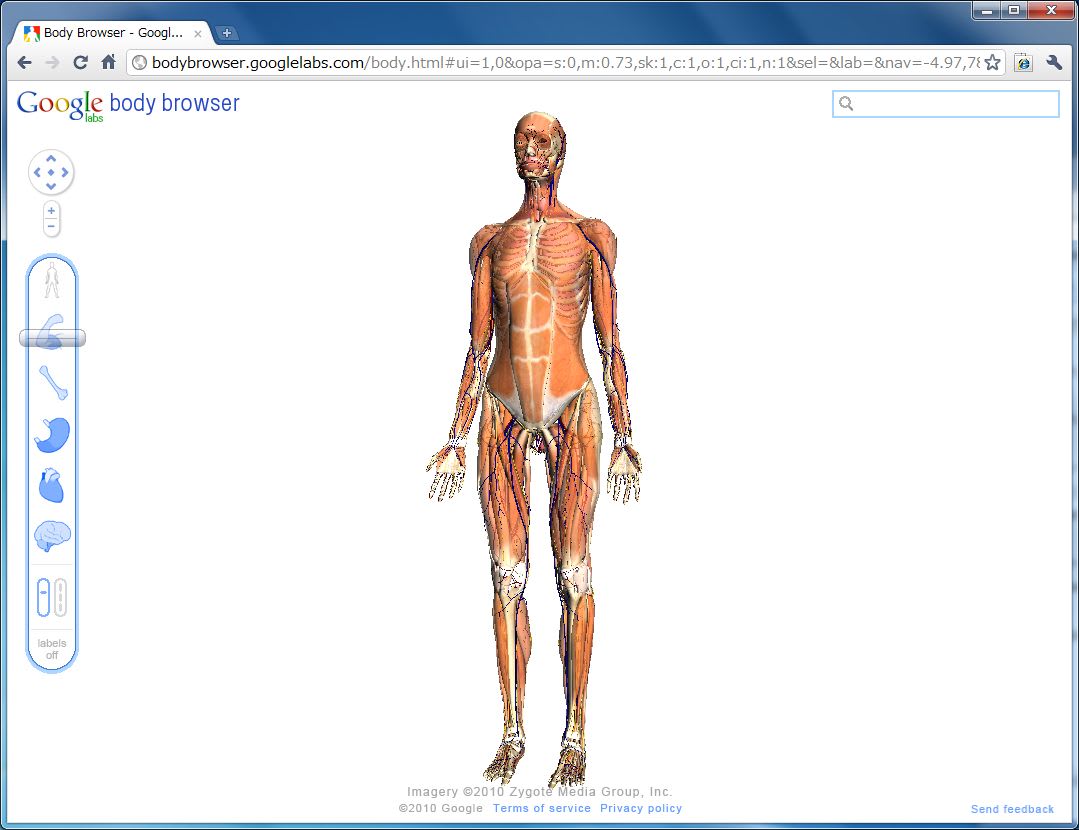Toggle the labels off switch
This screenshot has height=830, width=1079.
pos(52,649)
